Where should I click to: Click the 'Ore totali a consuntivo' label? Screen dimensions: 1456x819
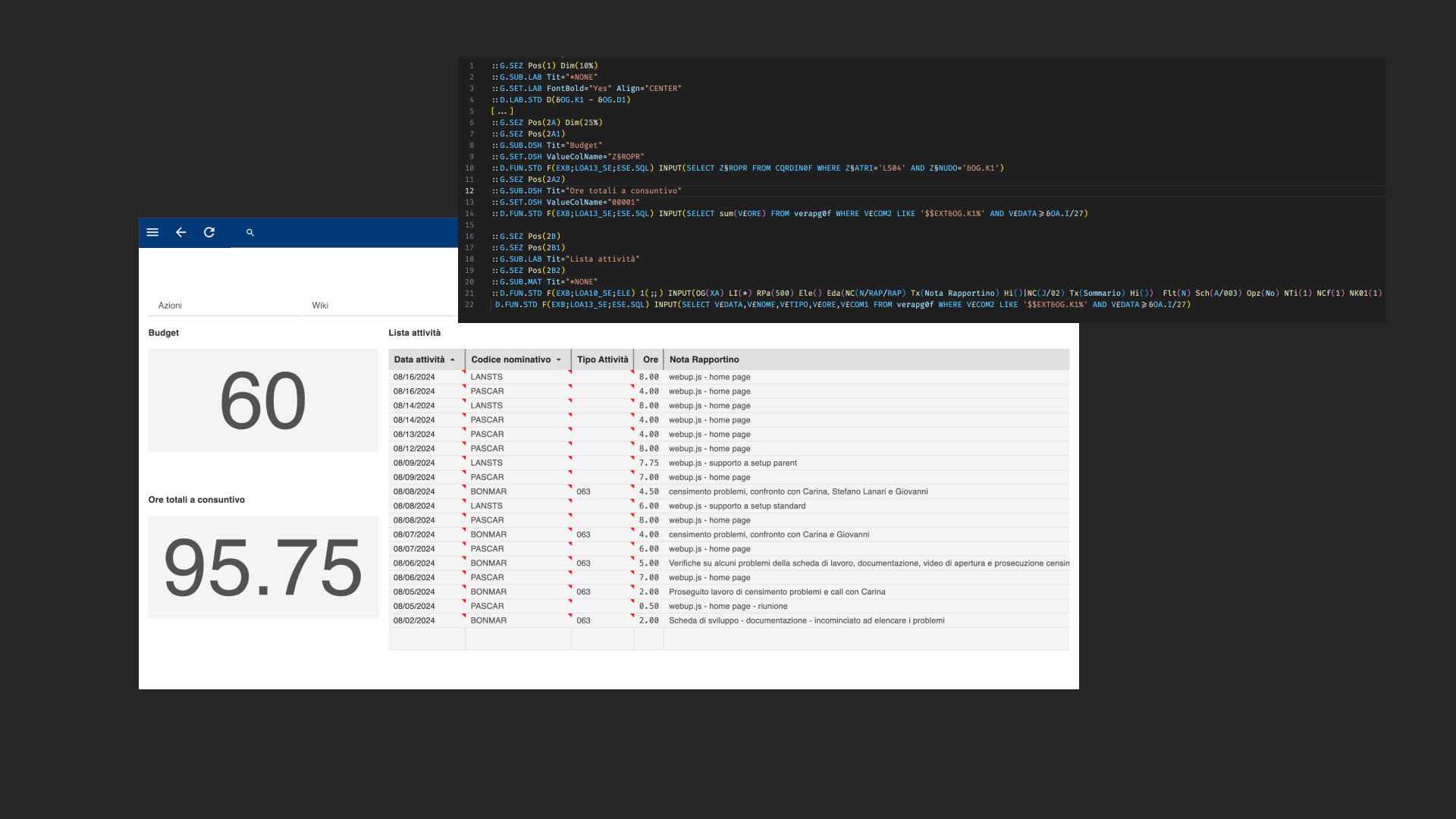tap(196, 500)
